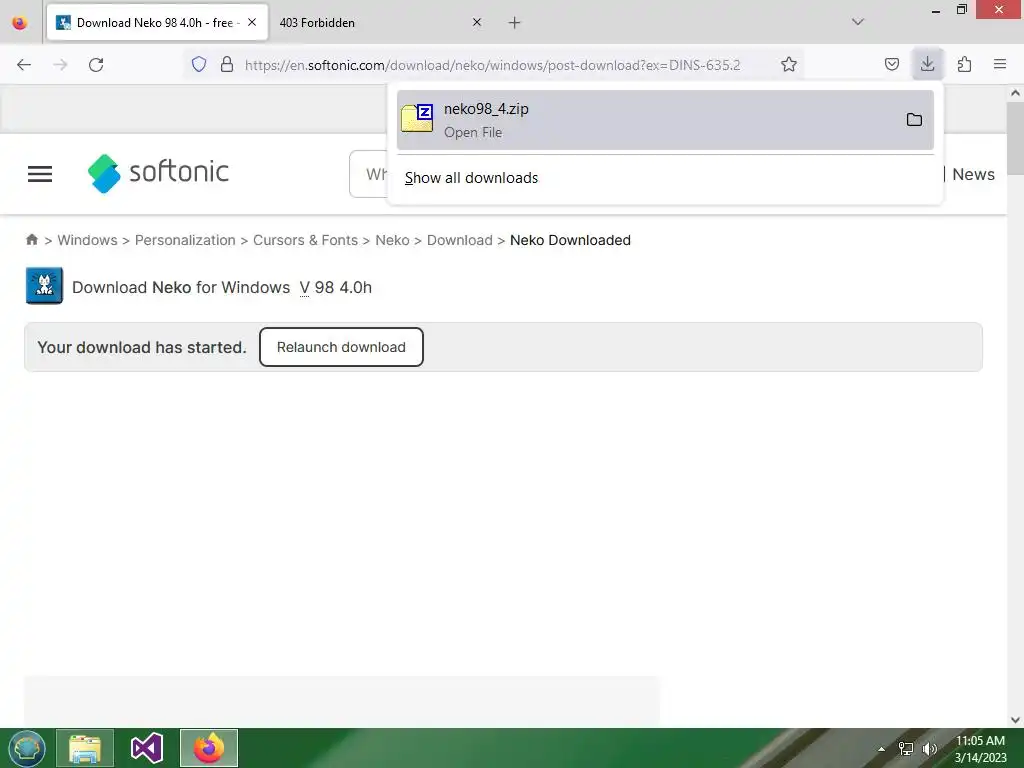Open tracking protection shield info

pyautogui.click(x=199, y=65)
